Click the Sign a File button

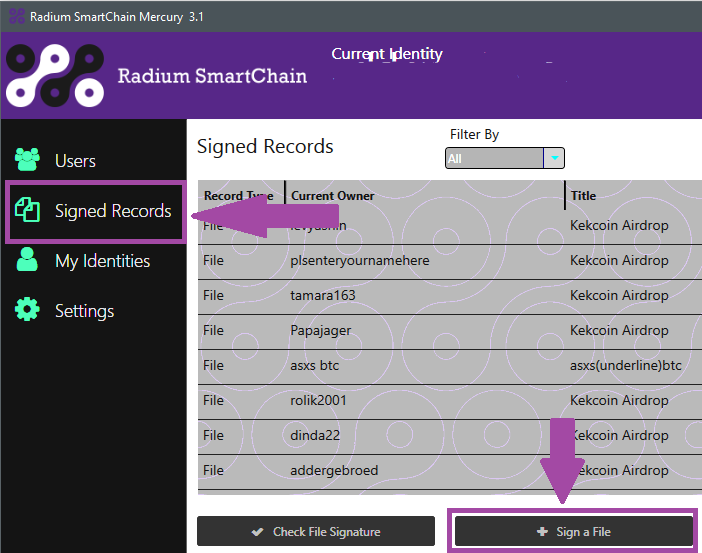[x=574, y=532]
